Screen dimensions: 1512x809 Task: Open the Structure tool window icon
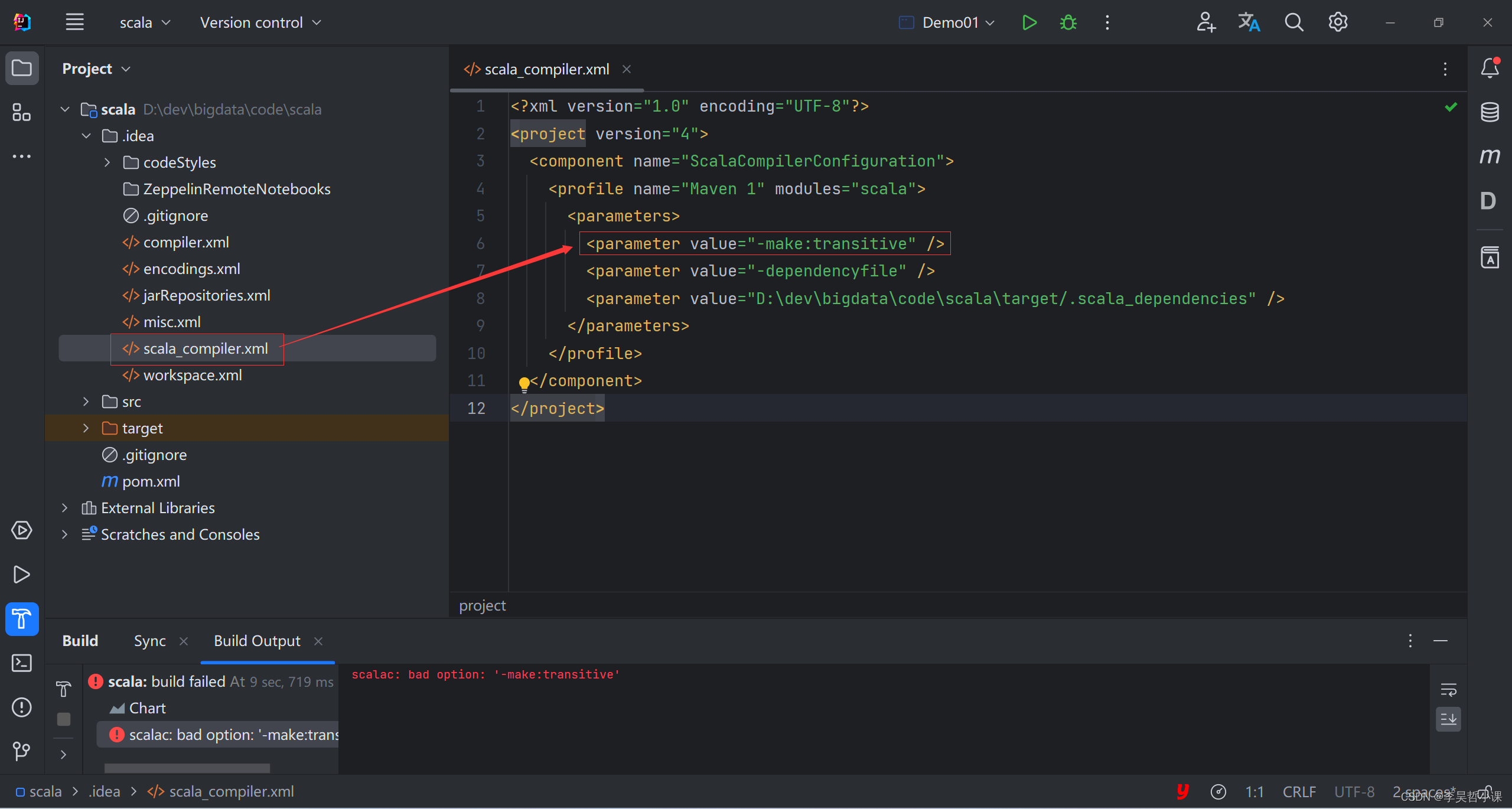click(22, 112)
